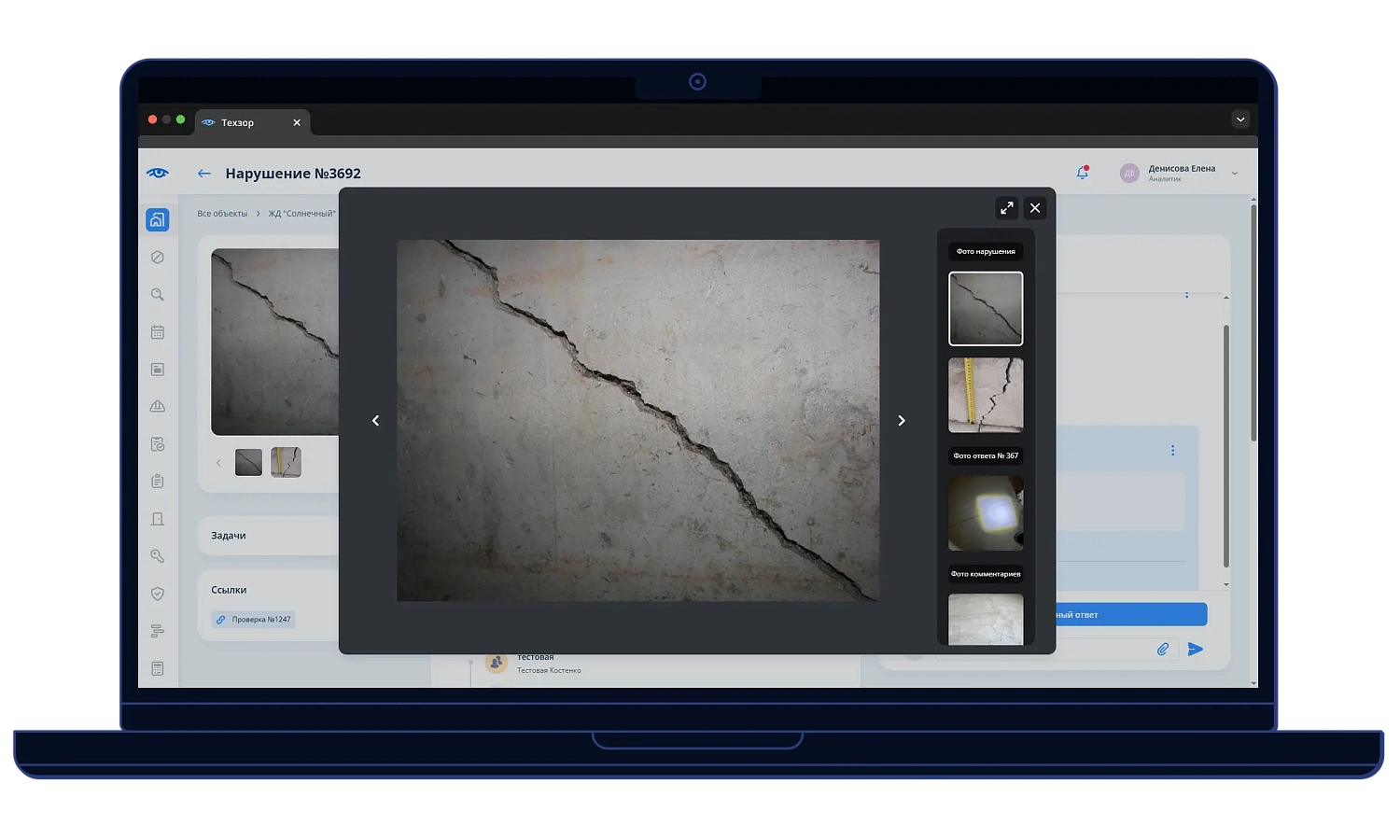Open the window-panel sidebar icon below the calendar

click(158, 370)
